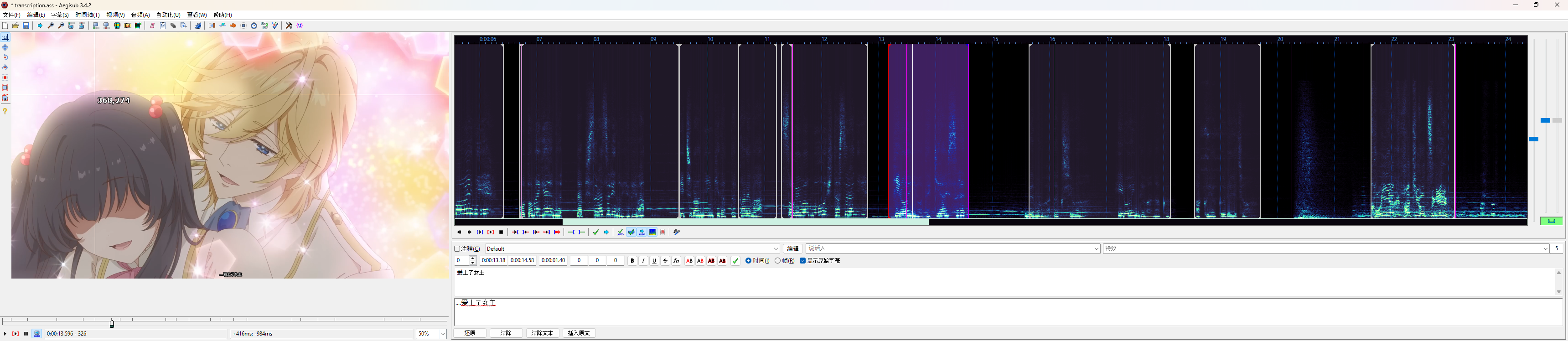1568x341 pixels.
Task: Open the Shift Times clock icon
Action: coord(254,26)
